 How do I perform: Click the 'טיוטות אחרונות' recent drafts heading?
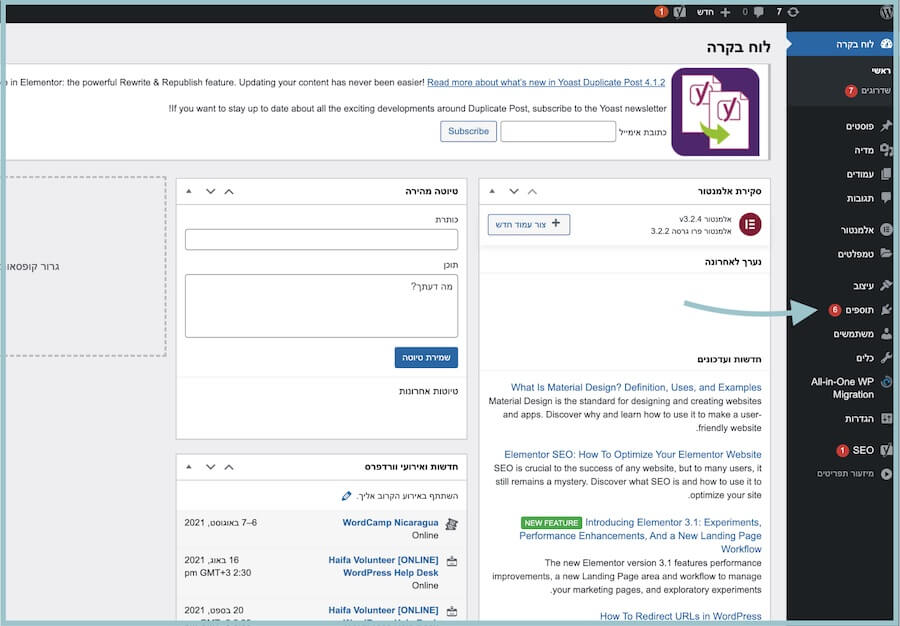[x=428, y=391]
